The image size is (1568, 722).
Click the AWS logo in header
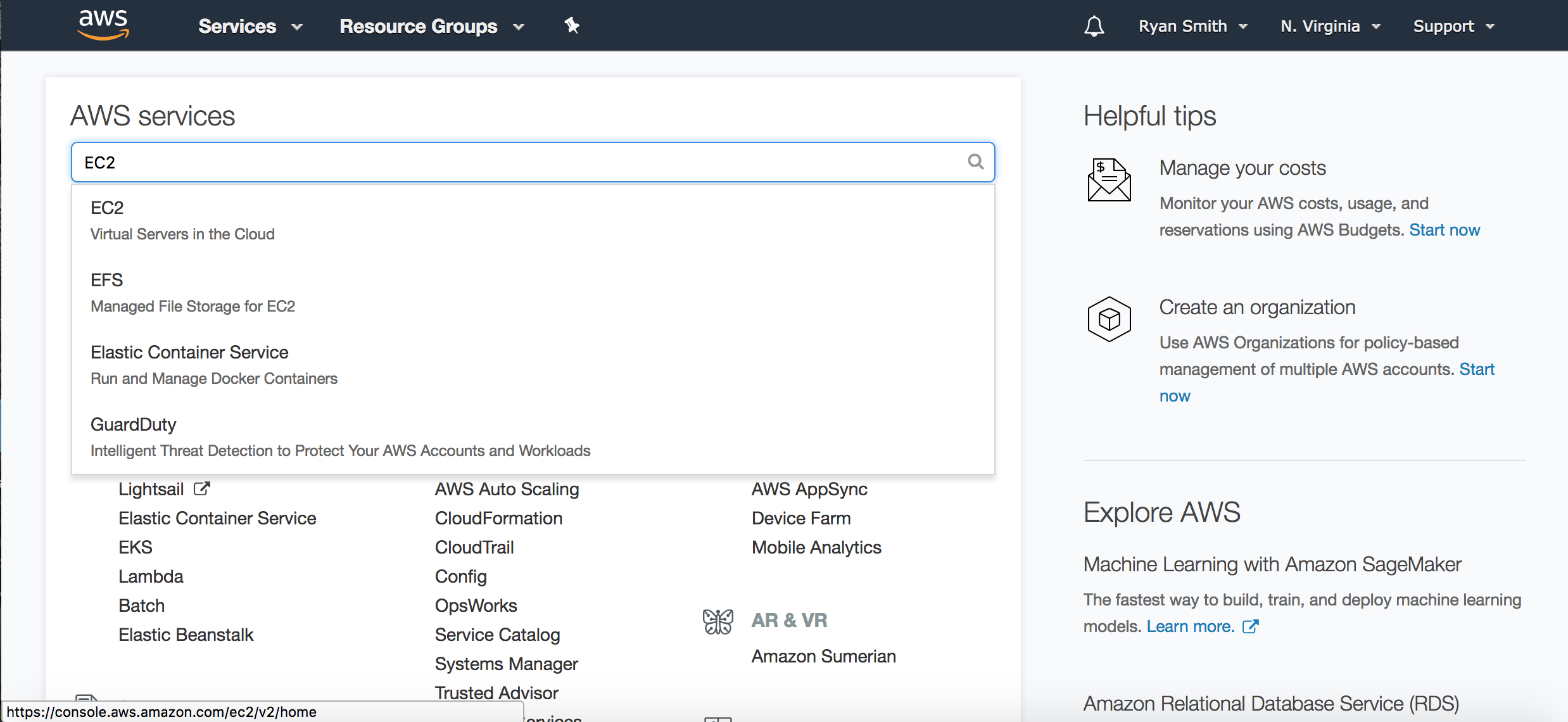click(103, 25)
